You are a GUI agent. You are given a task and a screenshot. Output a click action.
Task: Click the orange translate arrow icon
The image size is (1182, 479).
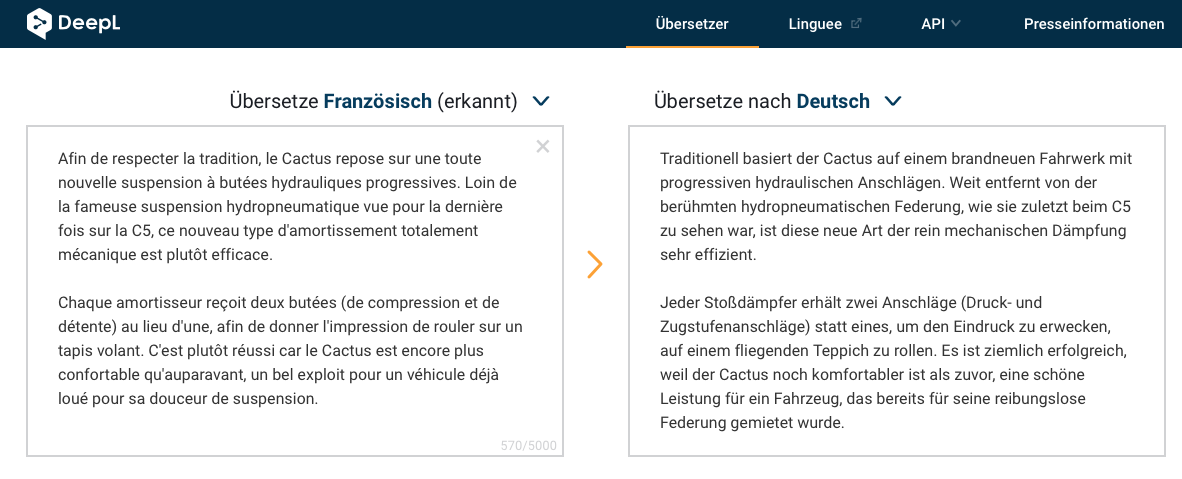click(x=595, y=264)
